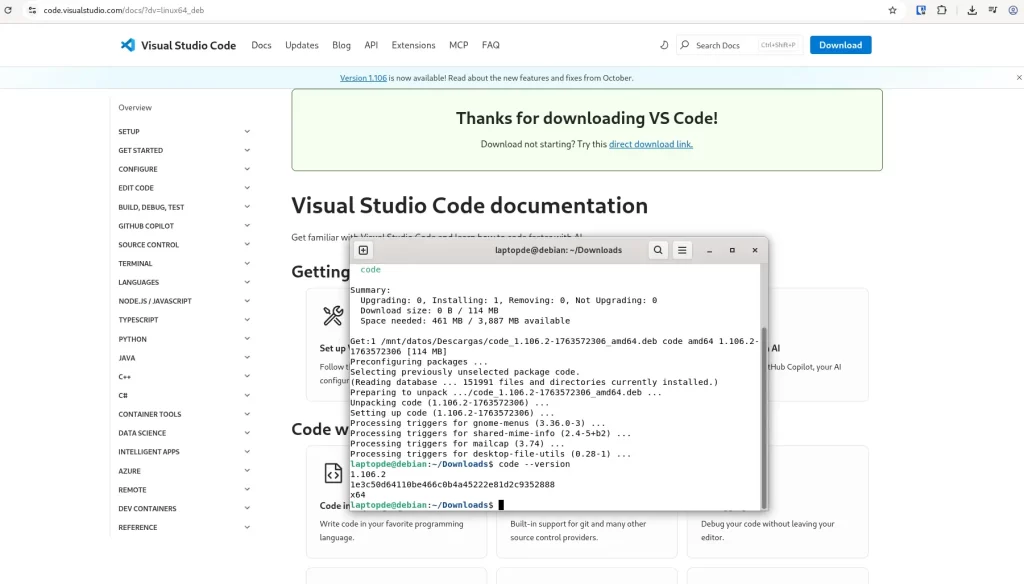
Task: Click the direct download link
Action: (x=650, y=144)
